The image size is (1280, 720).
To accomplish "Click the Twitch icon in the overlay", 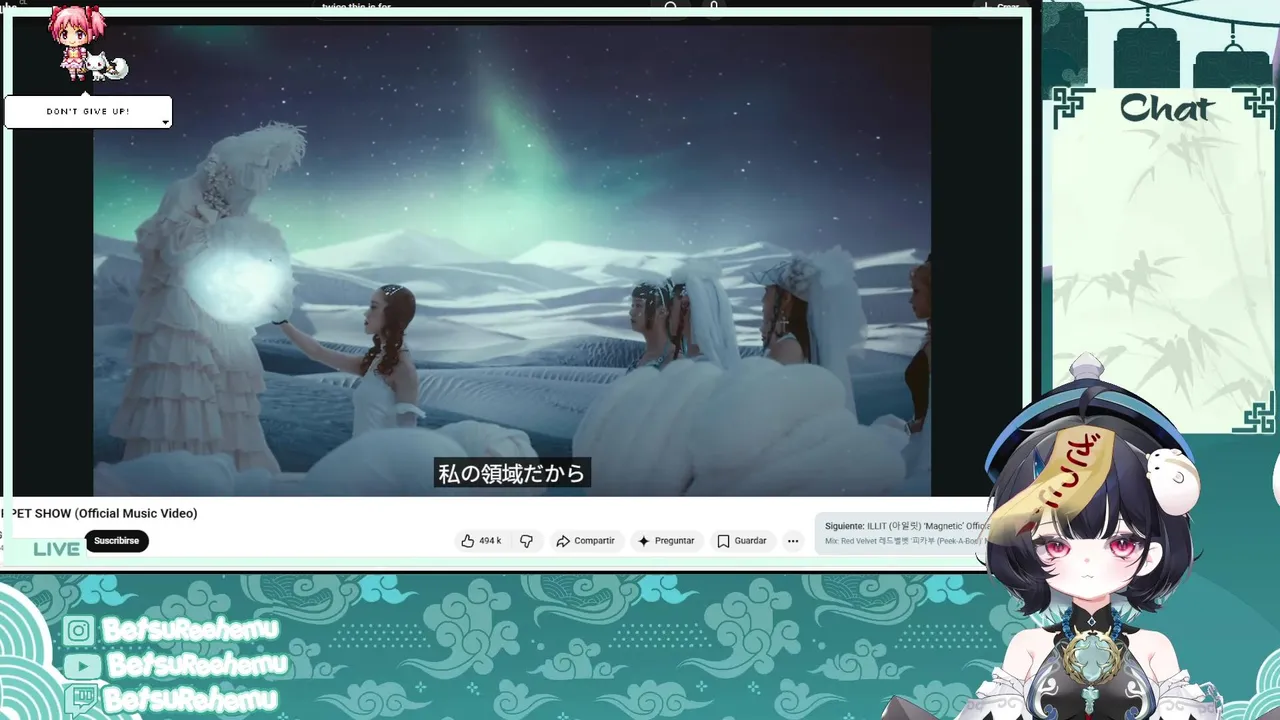I will 81,699.
